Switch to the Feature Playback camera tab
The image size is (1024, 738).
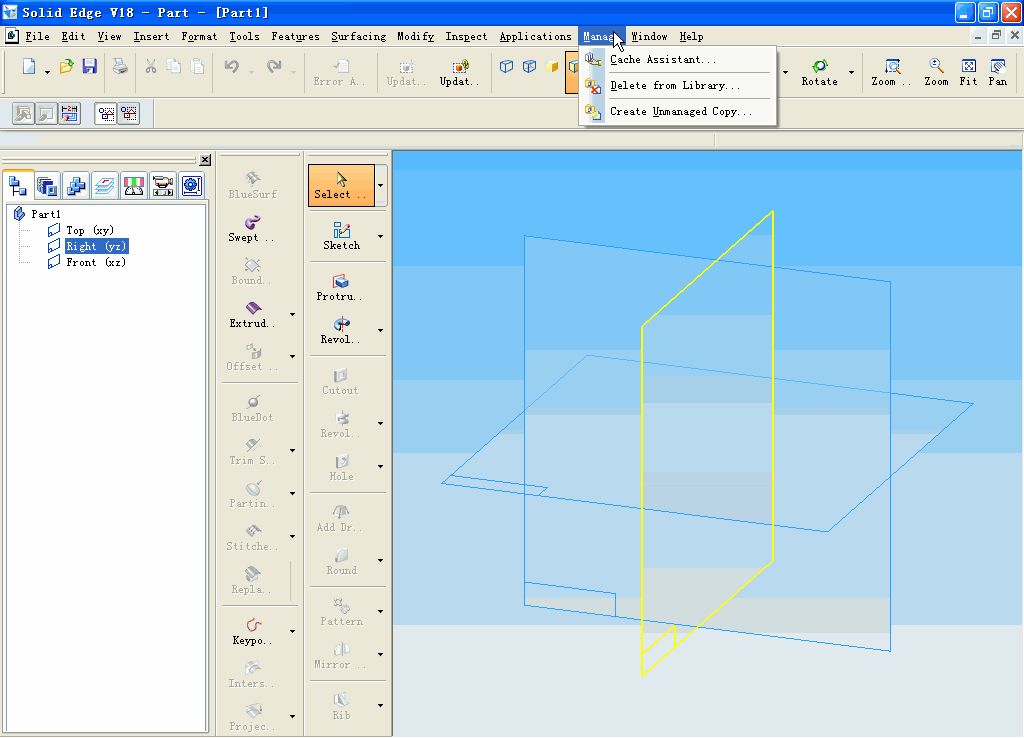click(x=162, y=186)
